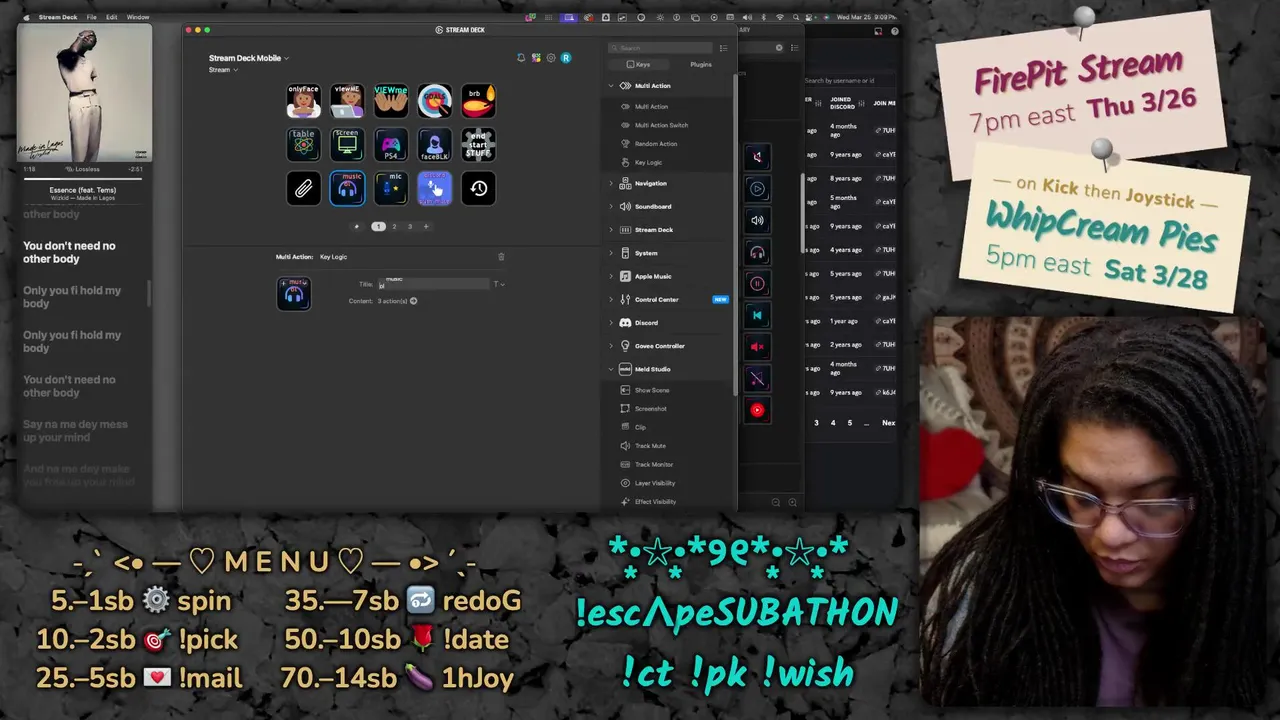Select the history clock key
The image size is (1280, 720).
click(479, 189)
